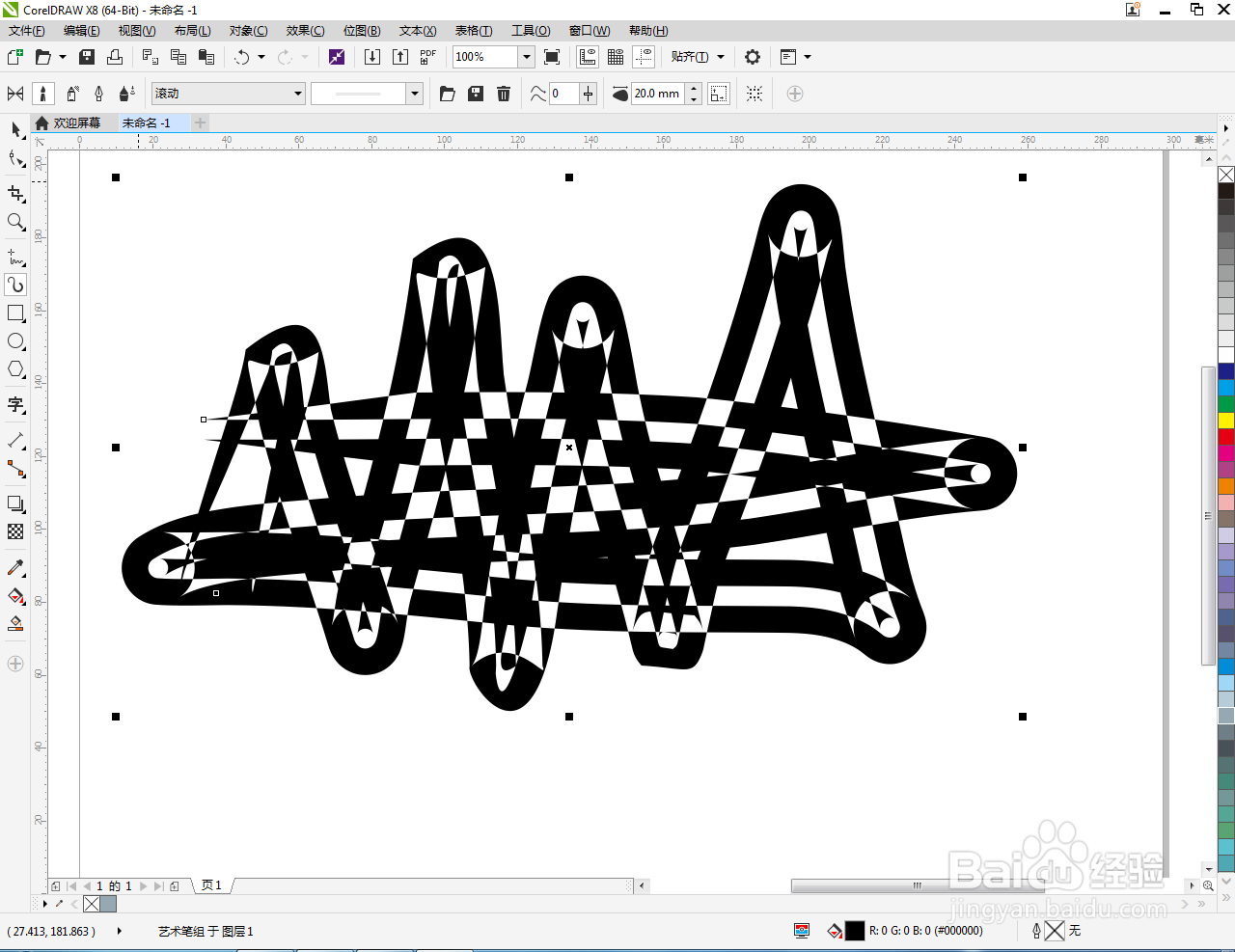Click the Export icon
The height and width of the screenshot is (952, 1235).
coord(400,57)
